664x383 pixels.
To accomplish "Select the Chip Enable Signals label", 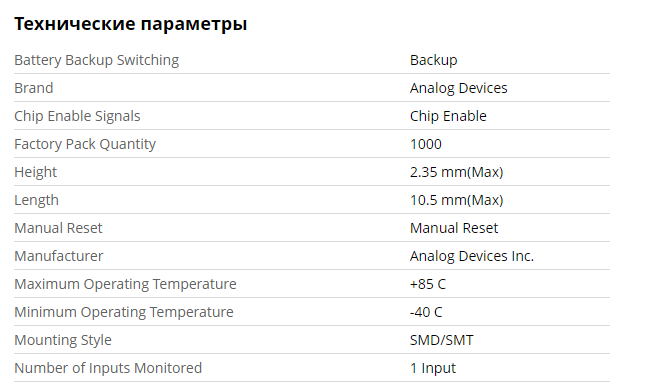I will tap(77, 116).
